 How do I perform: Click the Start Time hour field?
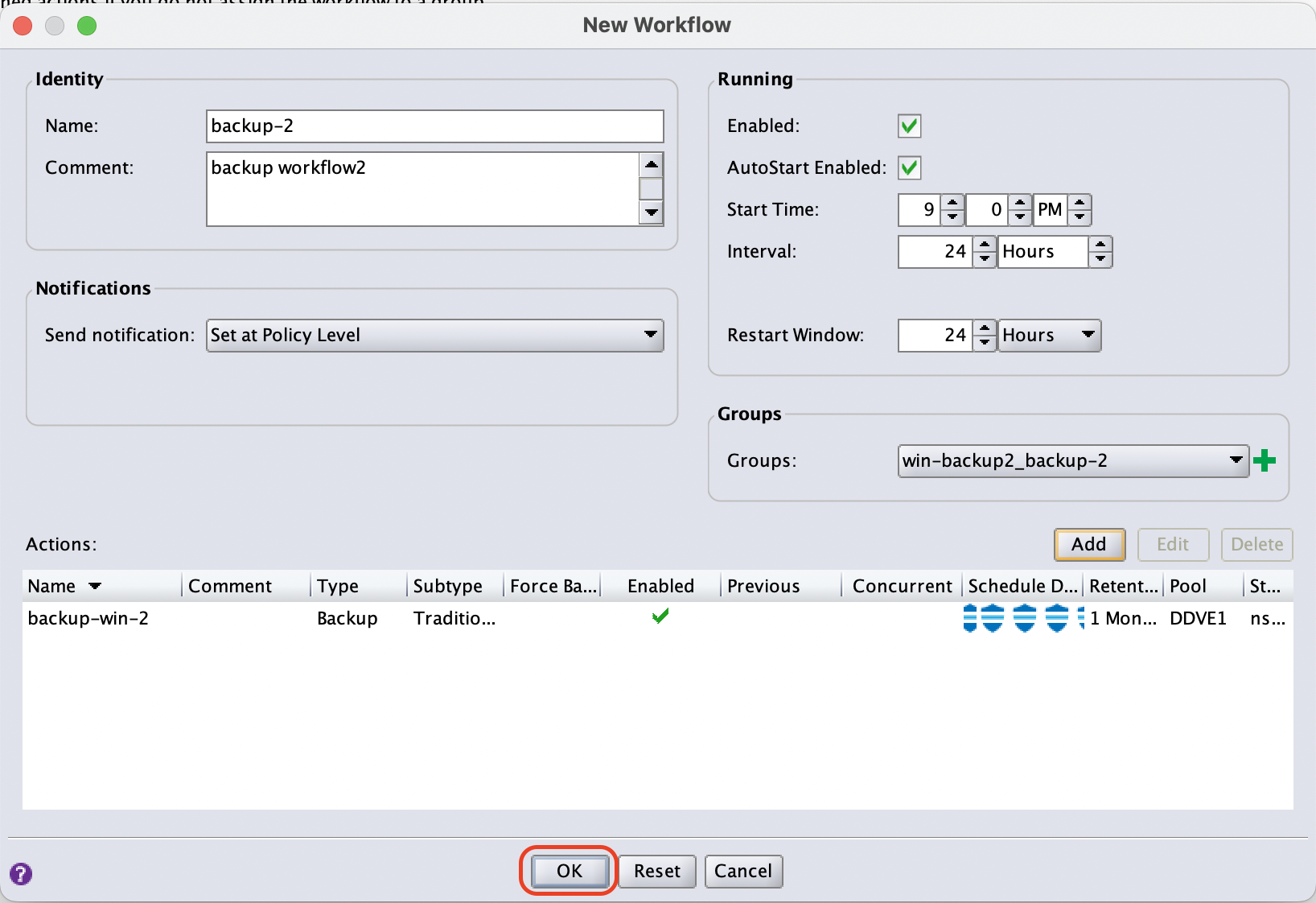pos(919,210)
